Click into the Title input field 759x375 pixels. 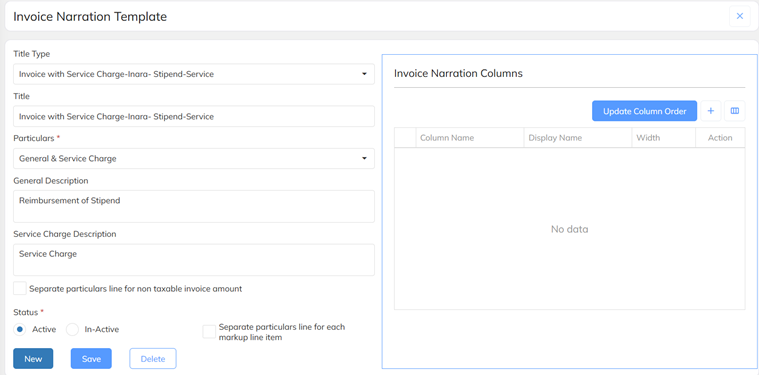(x=194, y=116)
